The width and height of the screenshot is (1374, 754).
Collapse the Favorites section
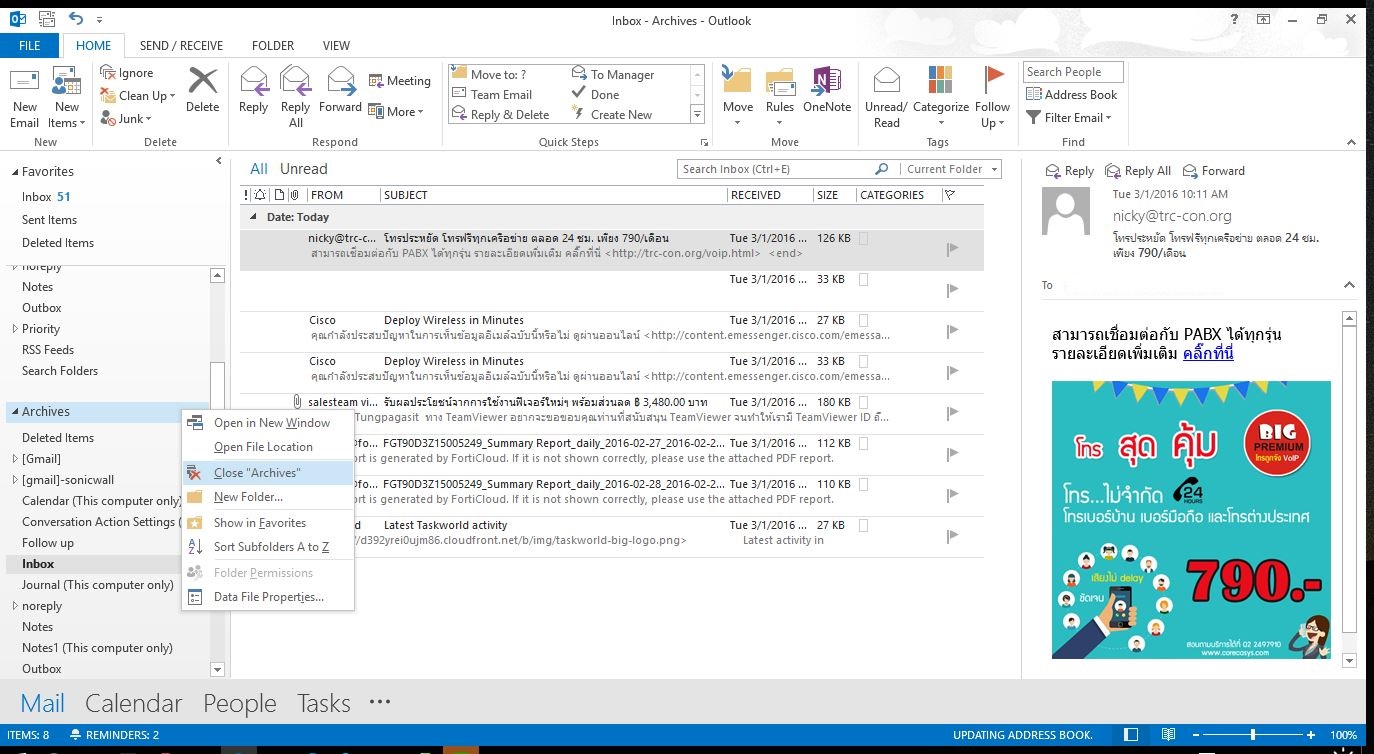tap(14, 172)
